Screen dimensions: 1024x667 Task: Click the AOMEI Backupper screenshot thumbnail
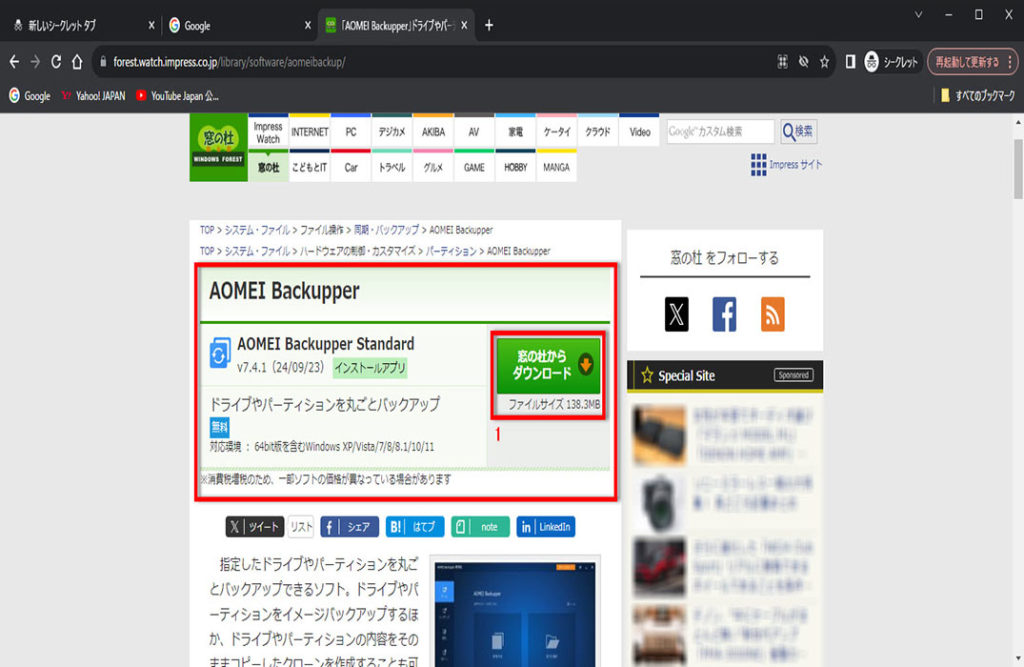(512, 610)
